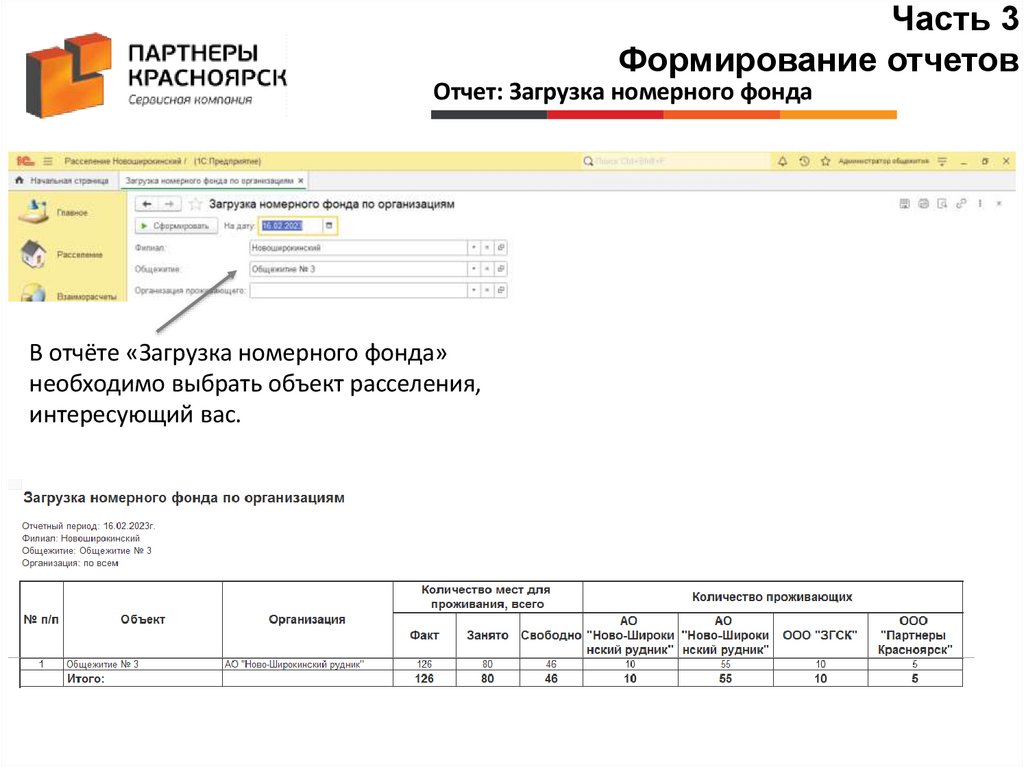Clear the Организация проживающего field

(x=487, y=290)
